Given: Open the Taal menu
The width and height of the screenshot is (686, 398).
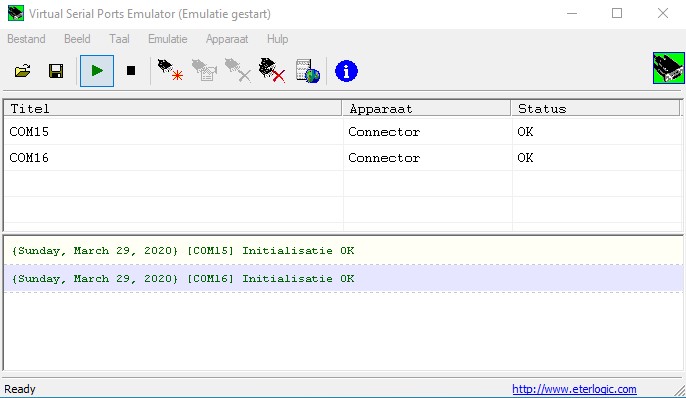Looking at the screenshot, I should coord(119,39).
